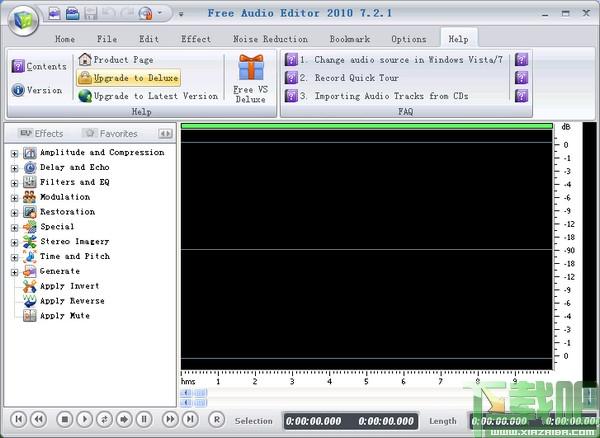600x438 pixels.
Task: Click the help icon right of FAQ row 3
Action: click(x=521, y=96)
